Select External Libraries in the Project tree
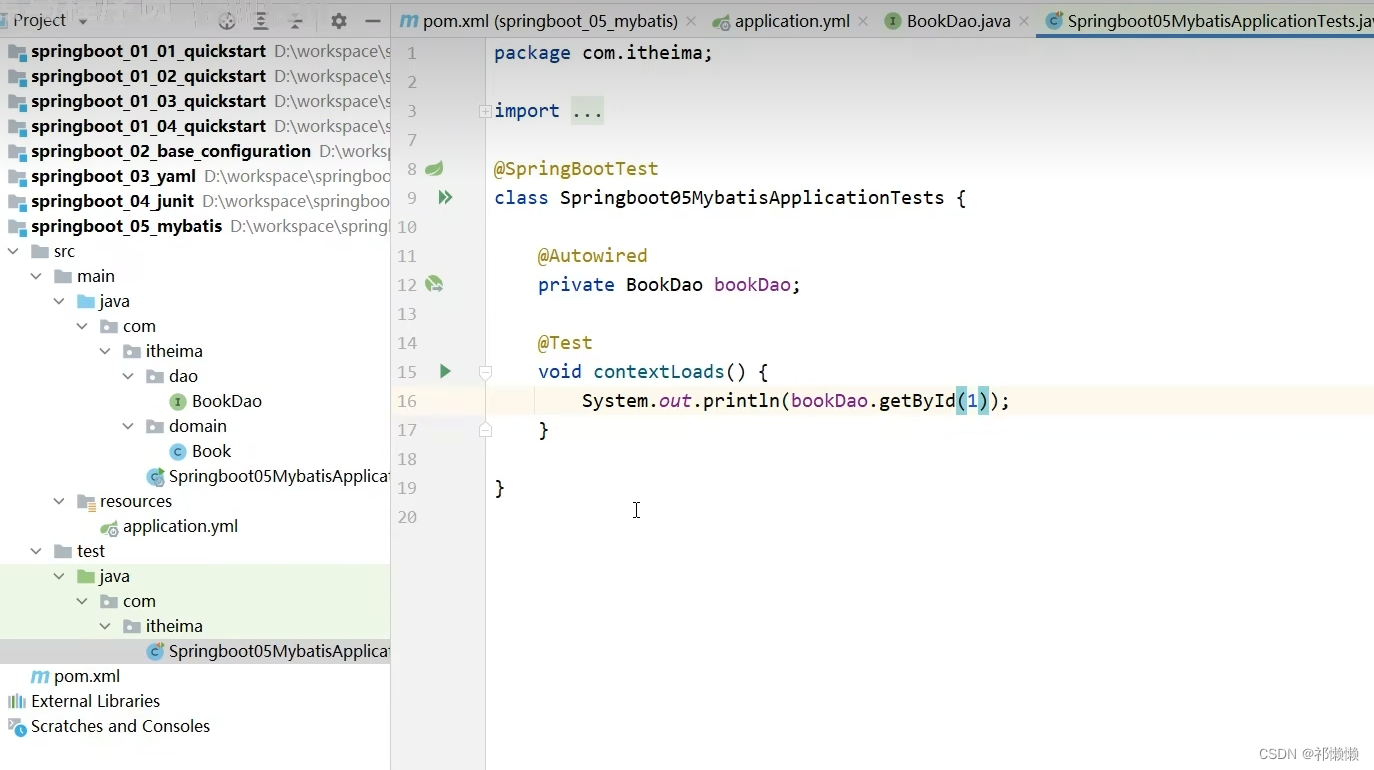 pos(95,701)
